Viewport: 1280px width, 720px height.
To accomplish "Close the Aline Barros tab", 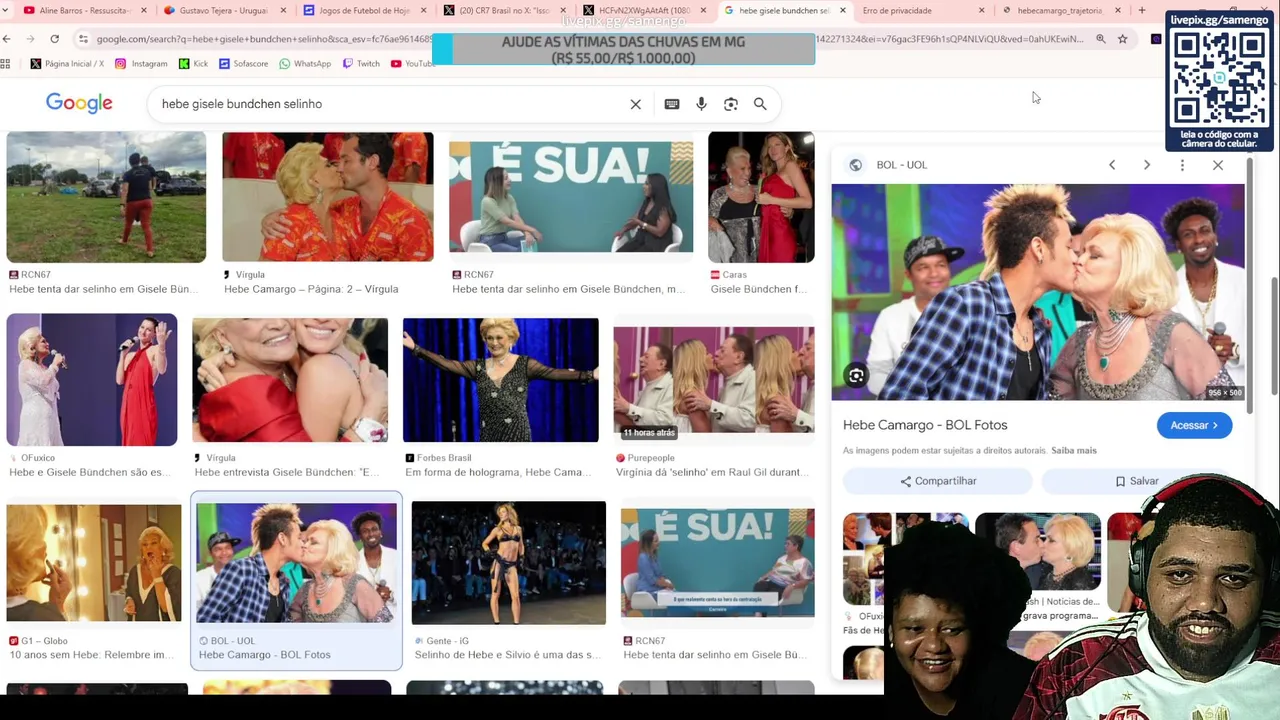I will click(144, 10).
